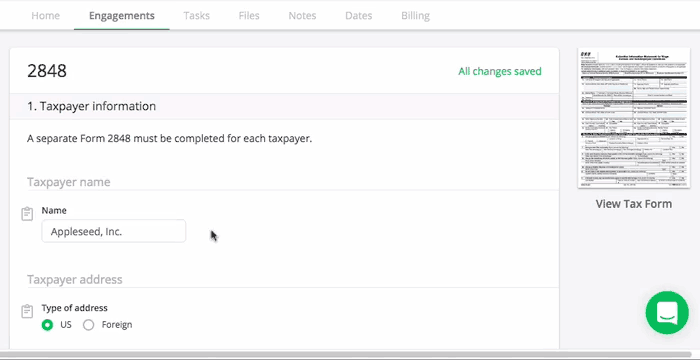Open the Files tab

[249, 16]
